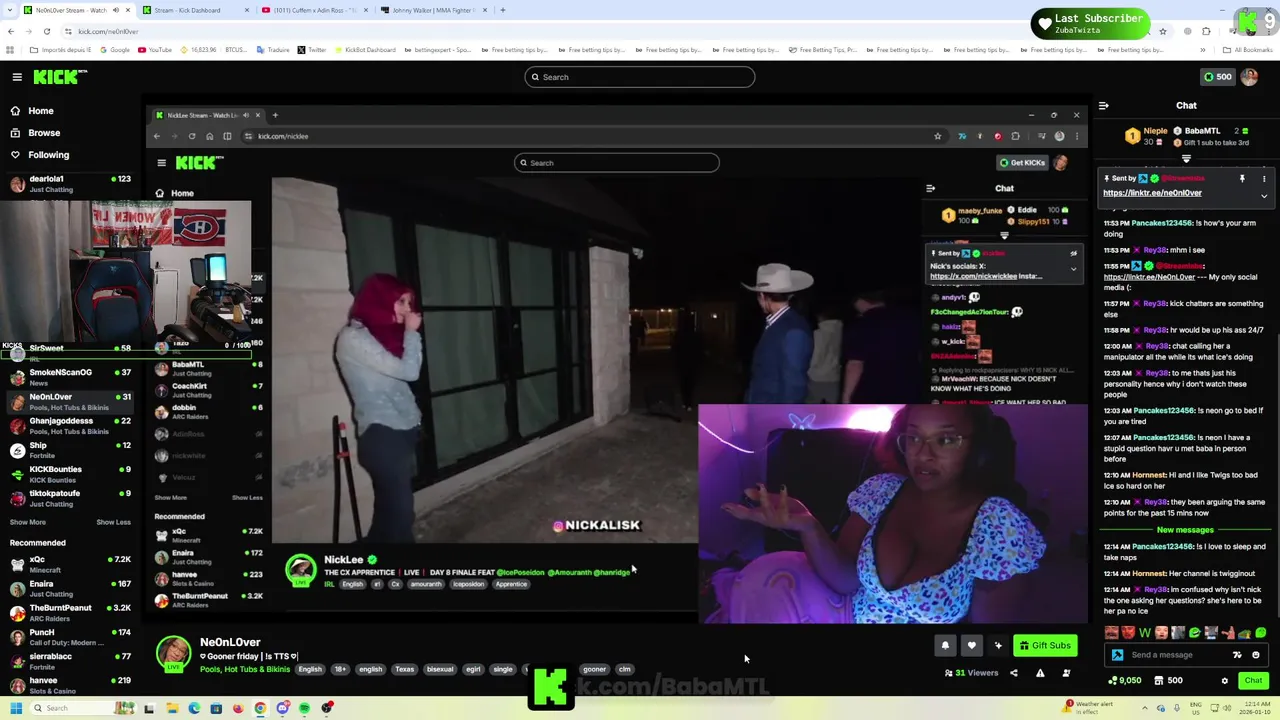Screen dimensions: 1280x720
Task: Open the browser tab search dropdown
Action: pyautogui.click(x=10, y=10)
